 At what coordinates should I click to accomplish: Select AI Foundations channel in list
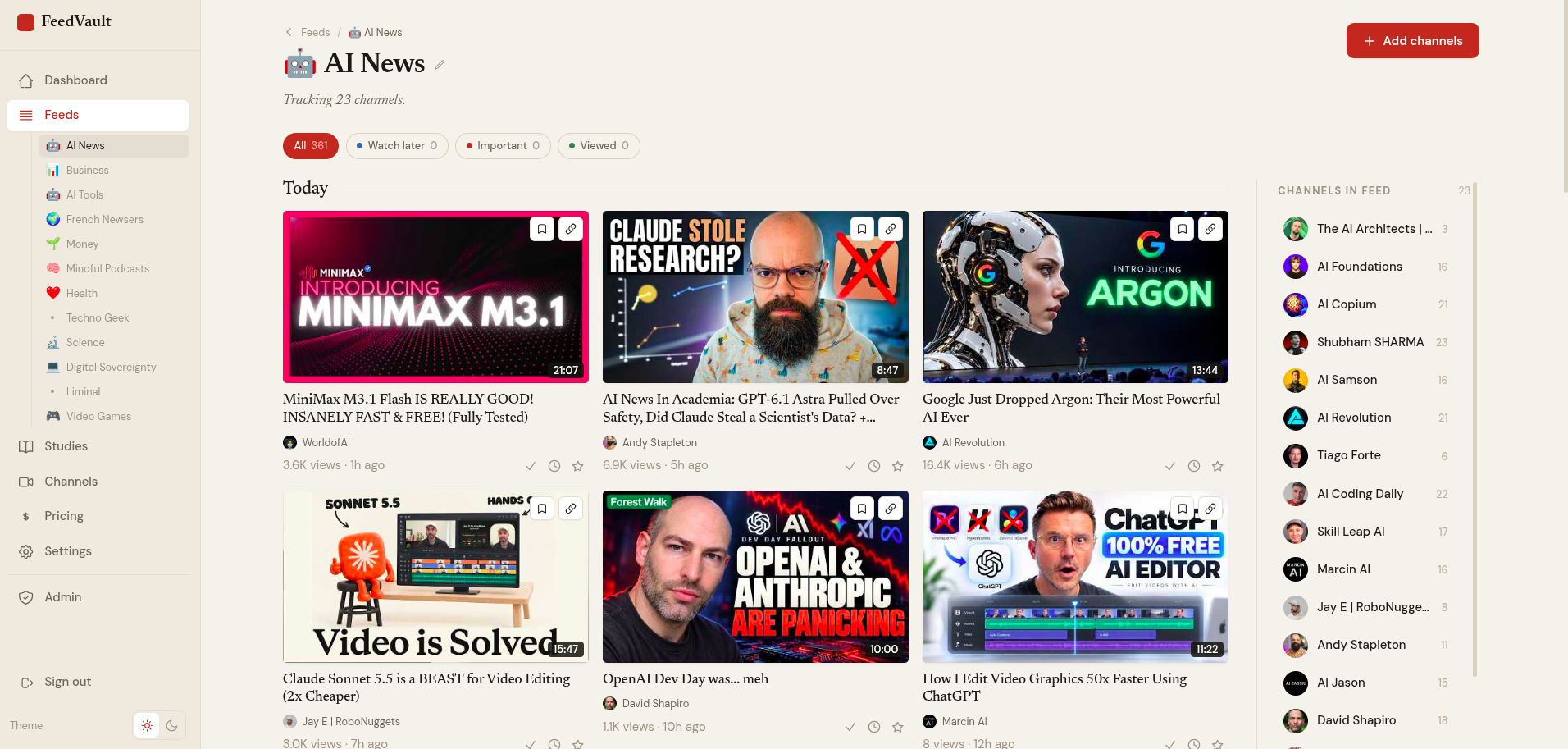[1366, 267]
